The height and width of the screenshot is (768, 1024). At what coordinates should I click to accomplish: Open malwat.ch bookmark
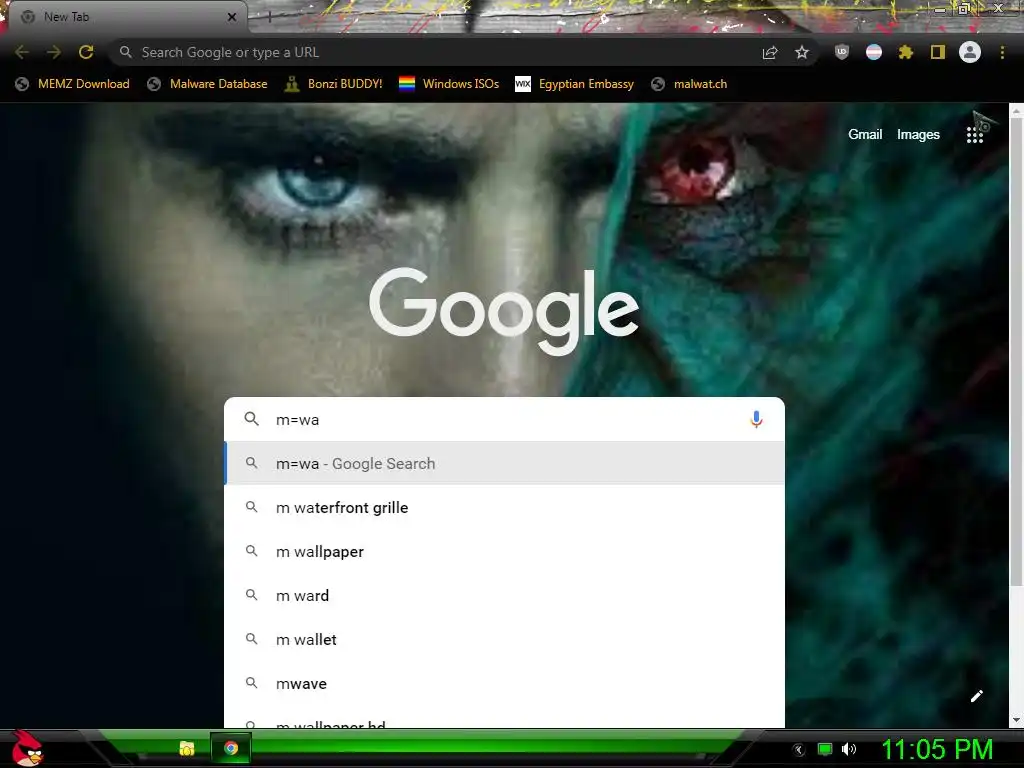[690, 84]
